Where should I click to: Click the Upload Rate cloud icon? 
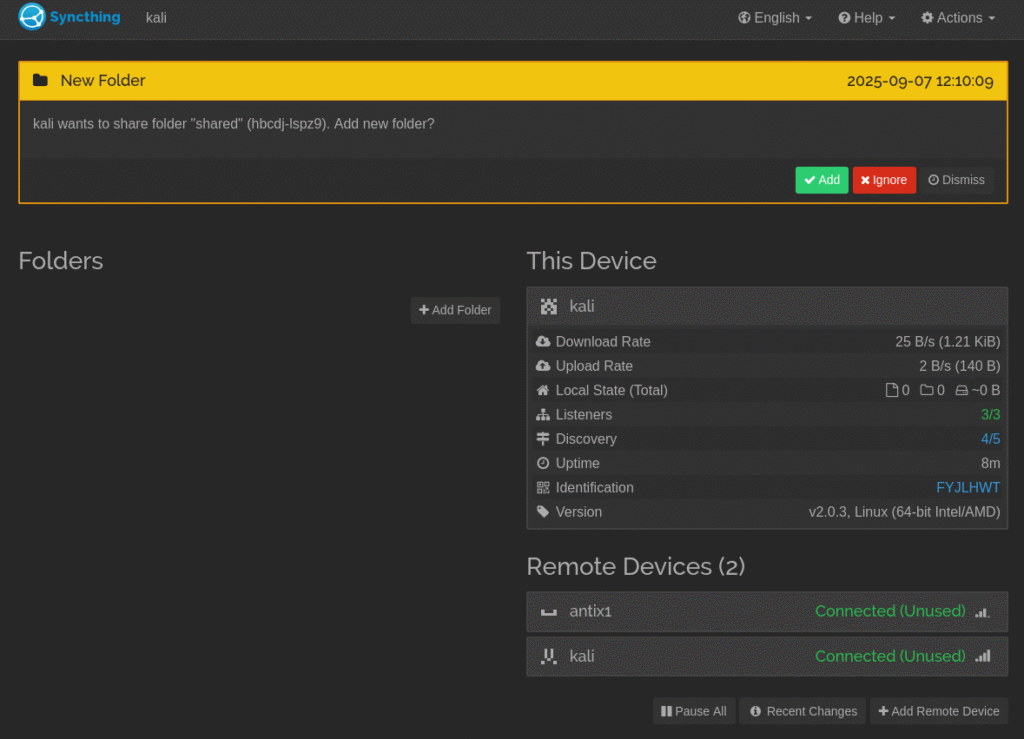point(543,366)
